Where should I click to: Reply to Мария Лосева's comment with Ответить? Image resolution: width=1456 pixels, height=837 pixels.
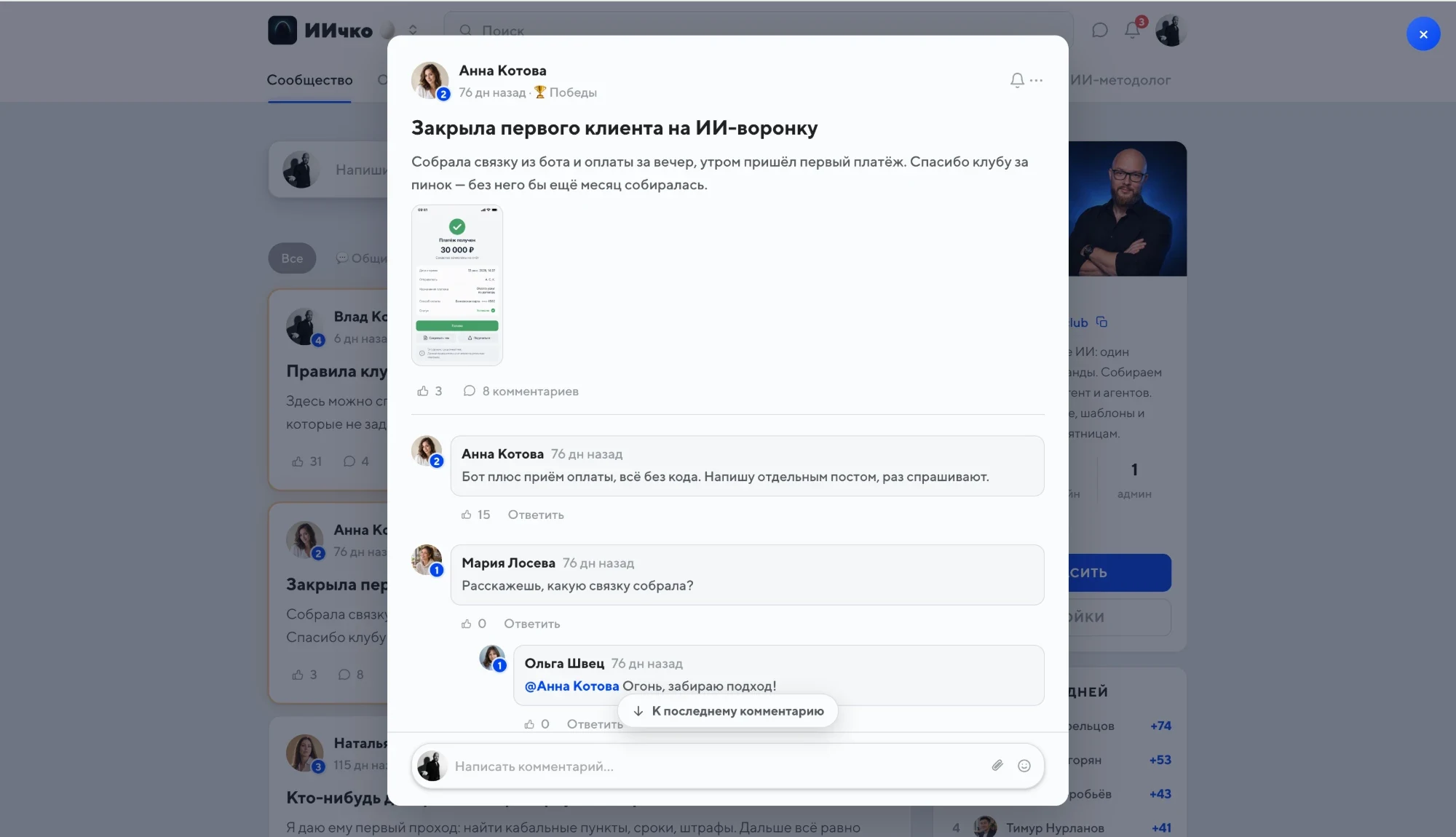532,624
